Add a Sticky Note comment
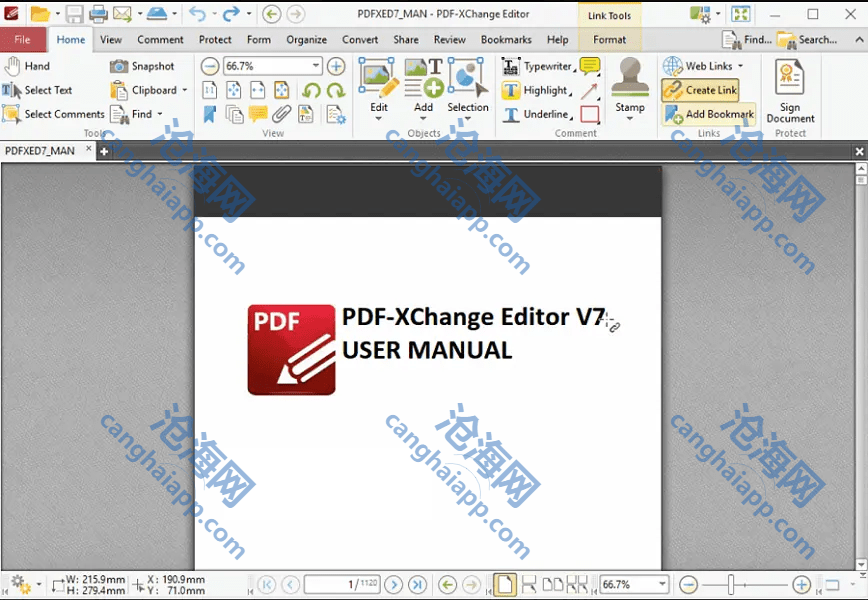This screenshot has height=600, width=868. pyautogui.click(x=590, y=66)
